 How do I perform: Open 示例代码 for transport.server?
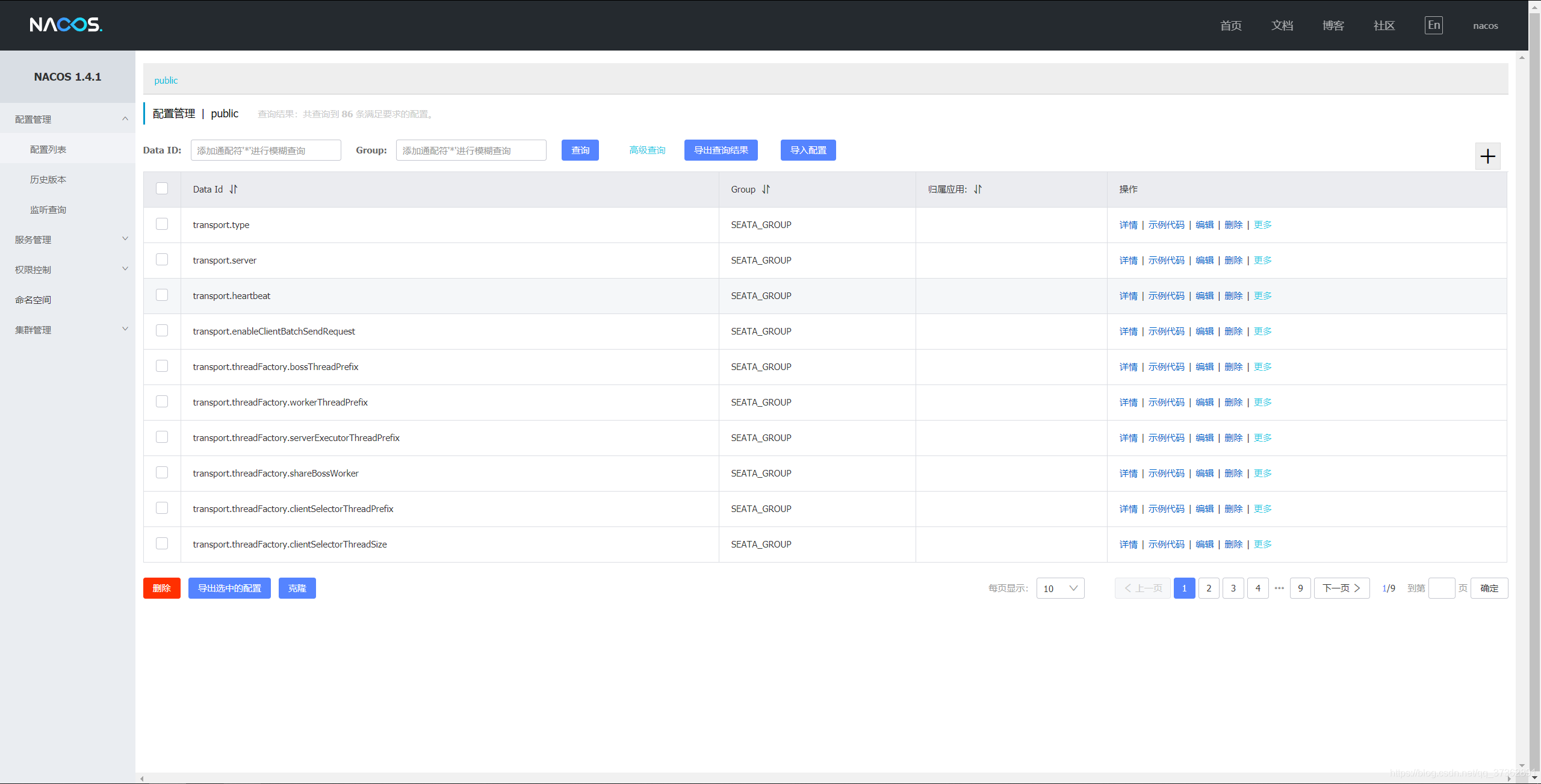(1167, 261)
